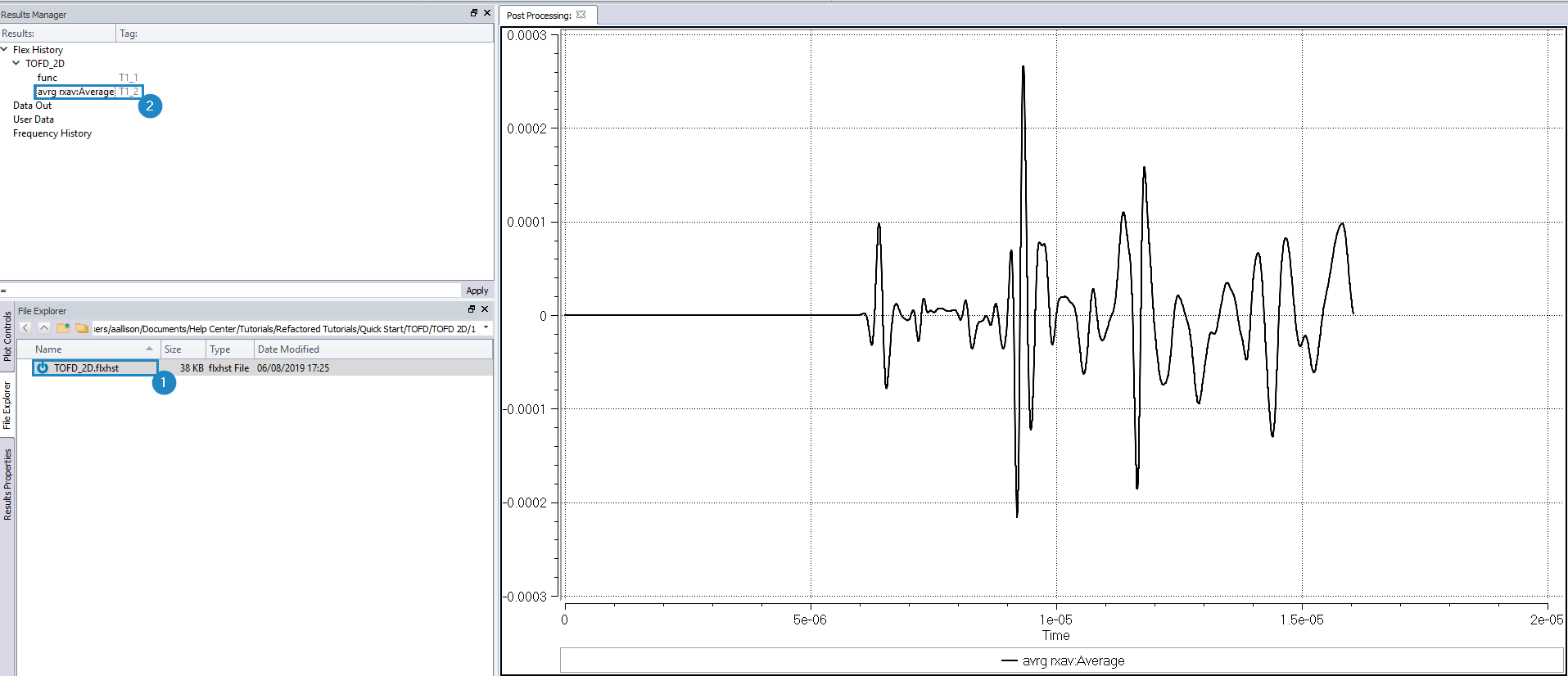Click the folder path address field

tap(285, 328)
